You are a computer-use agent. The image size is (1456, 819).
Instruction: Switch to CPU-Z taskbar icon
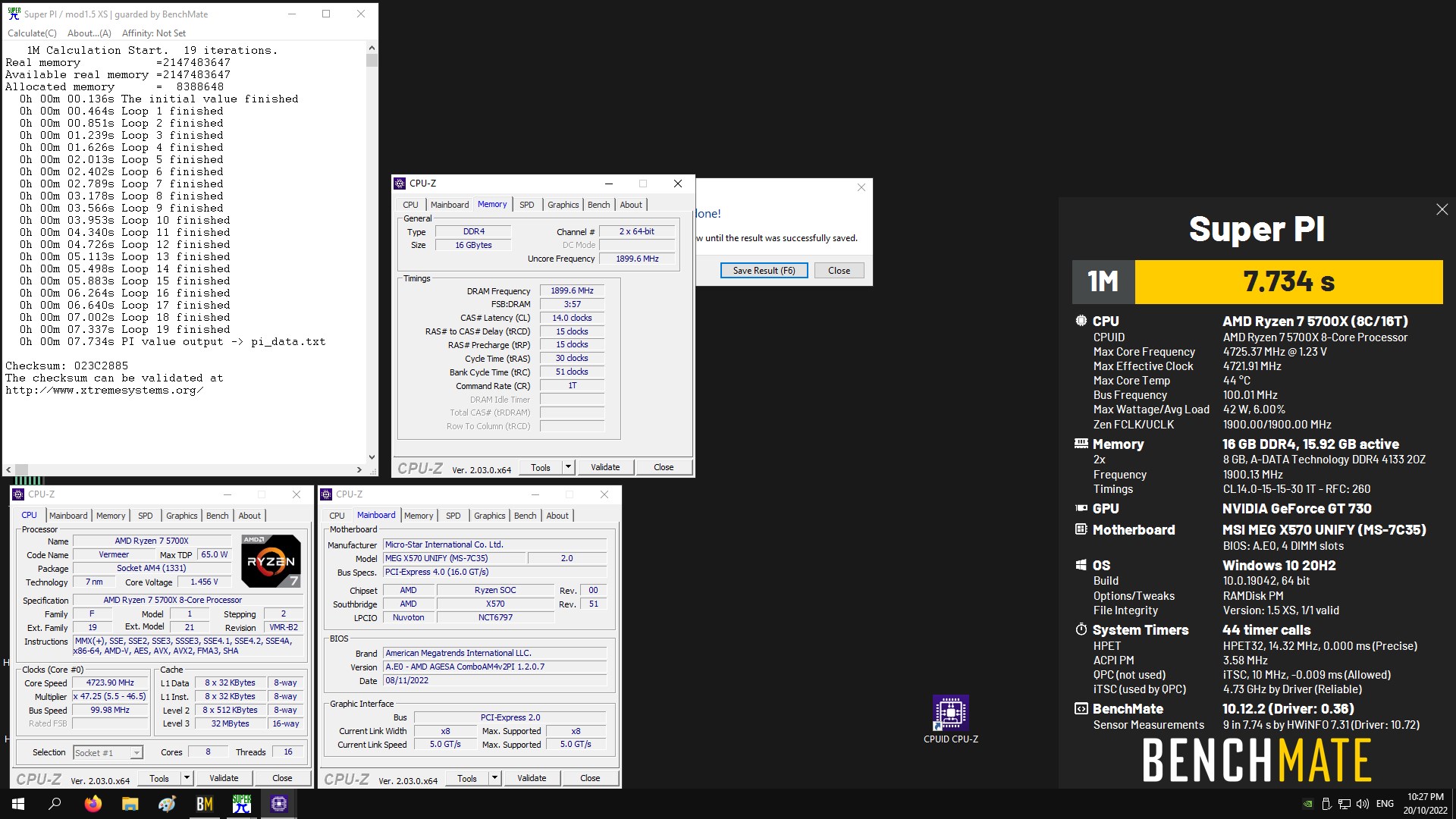tap(278, 804)
